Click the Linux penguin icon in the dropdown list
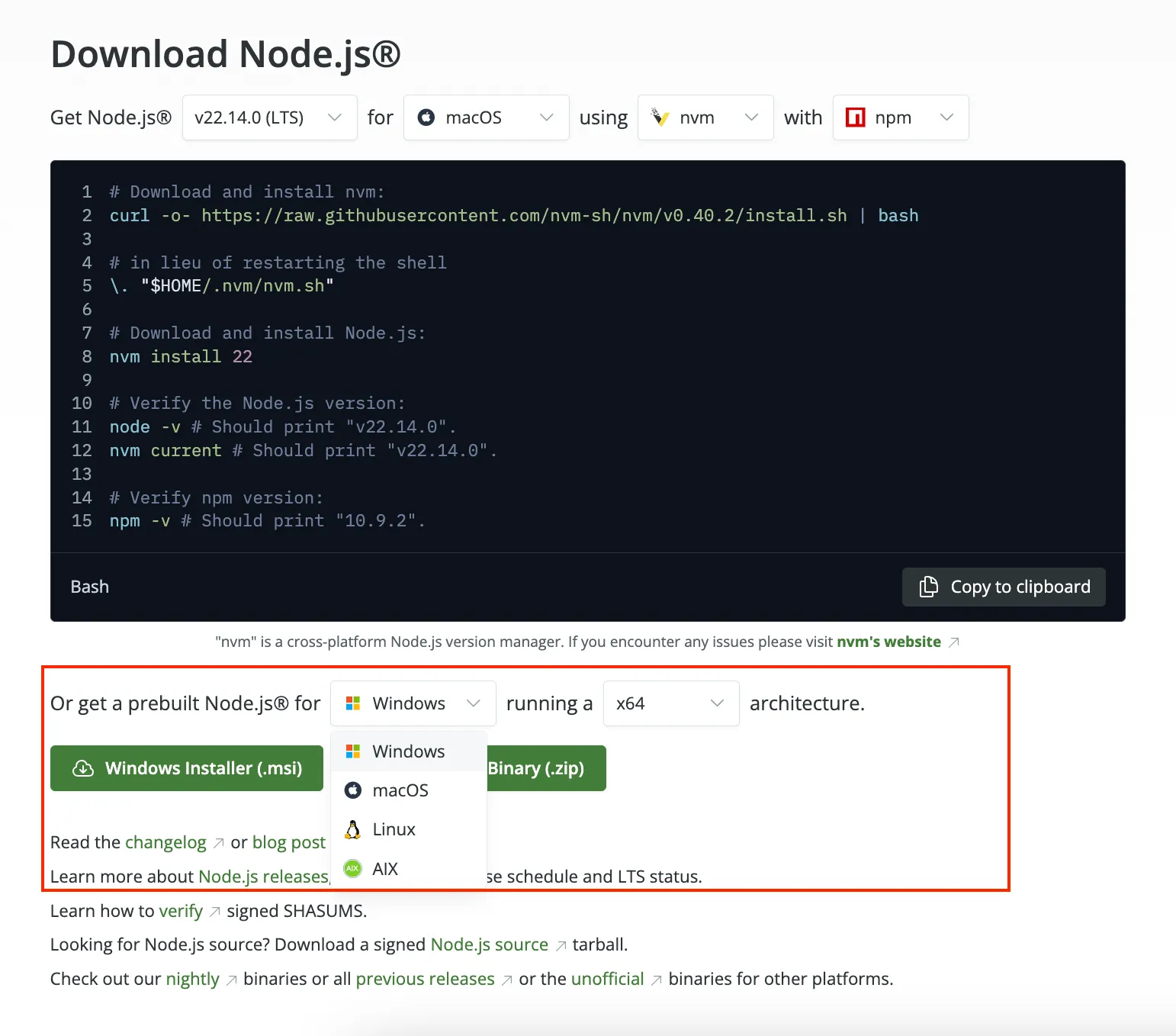The width and height of the screenshot is (1176, 1036). 352,829
